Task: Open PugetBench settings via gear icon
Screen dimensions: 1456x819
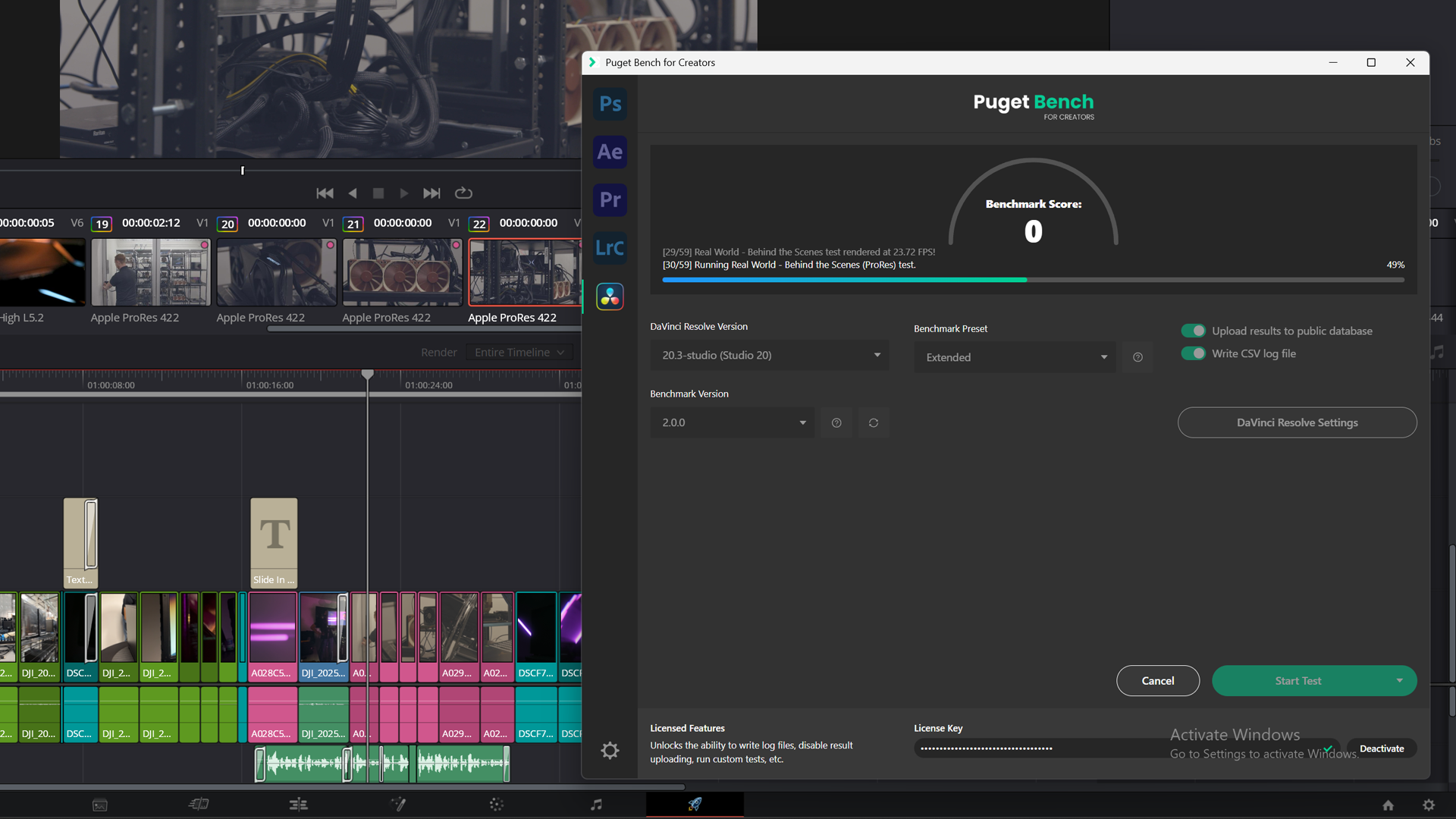Action: 610,750
